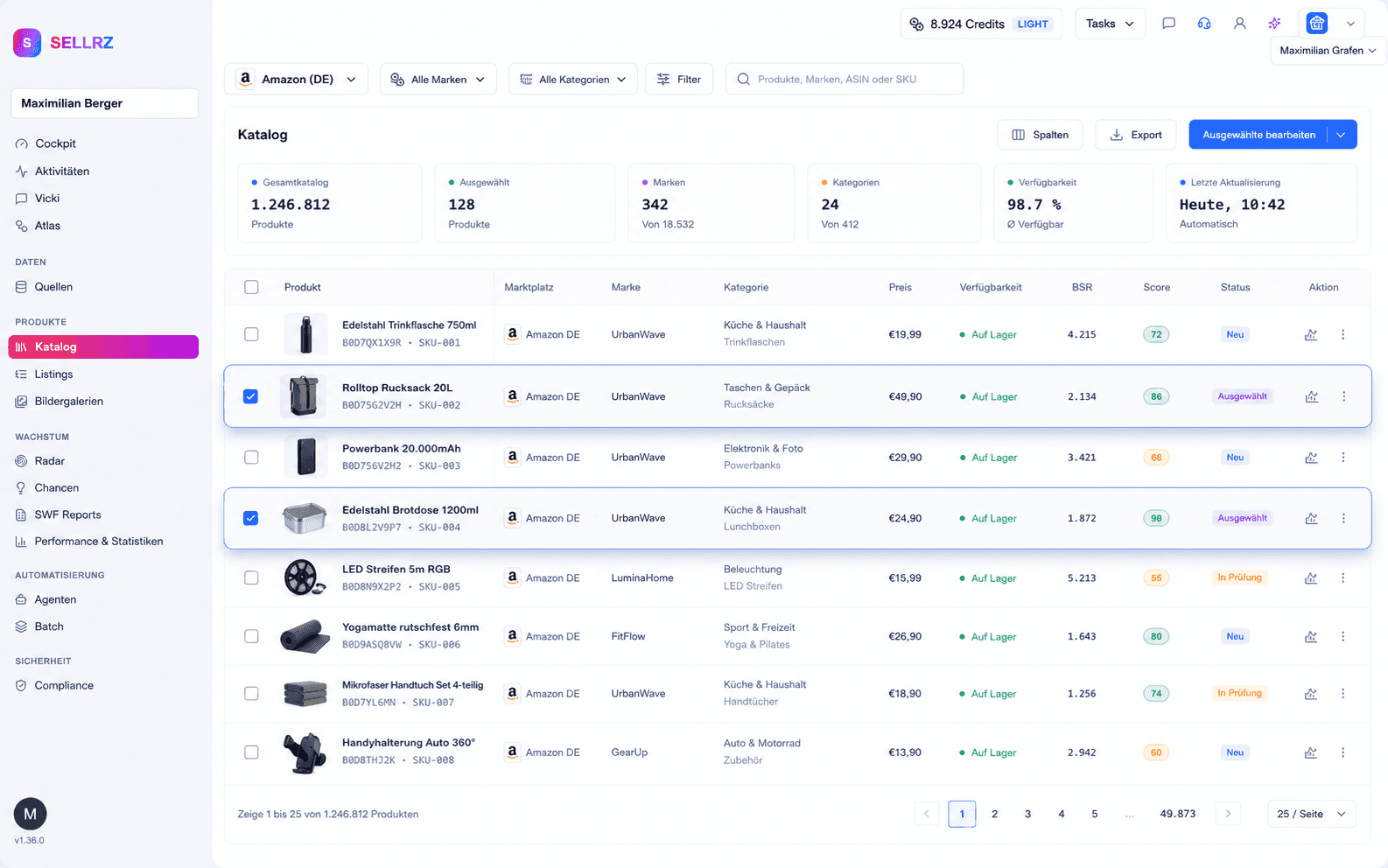
Task: Click the product search input field
Action: 845,79
